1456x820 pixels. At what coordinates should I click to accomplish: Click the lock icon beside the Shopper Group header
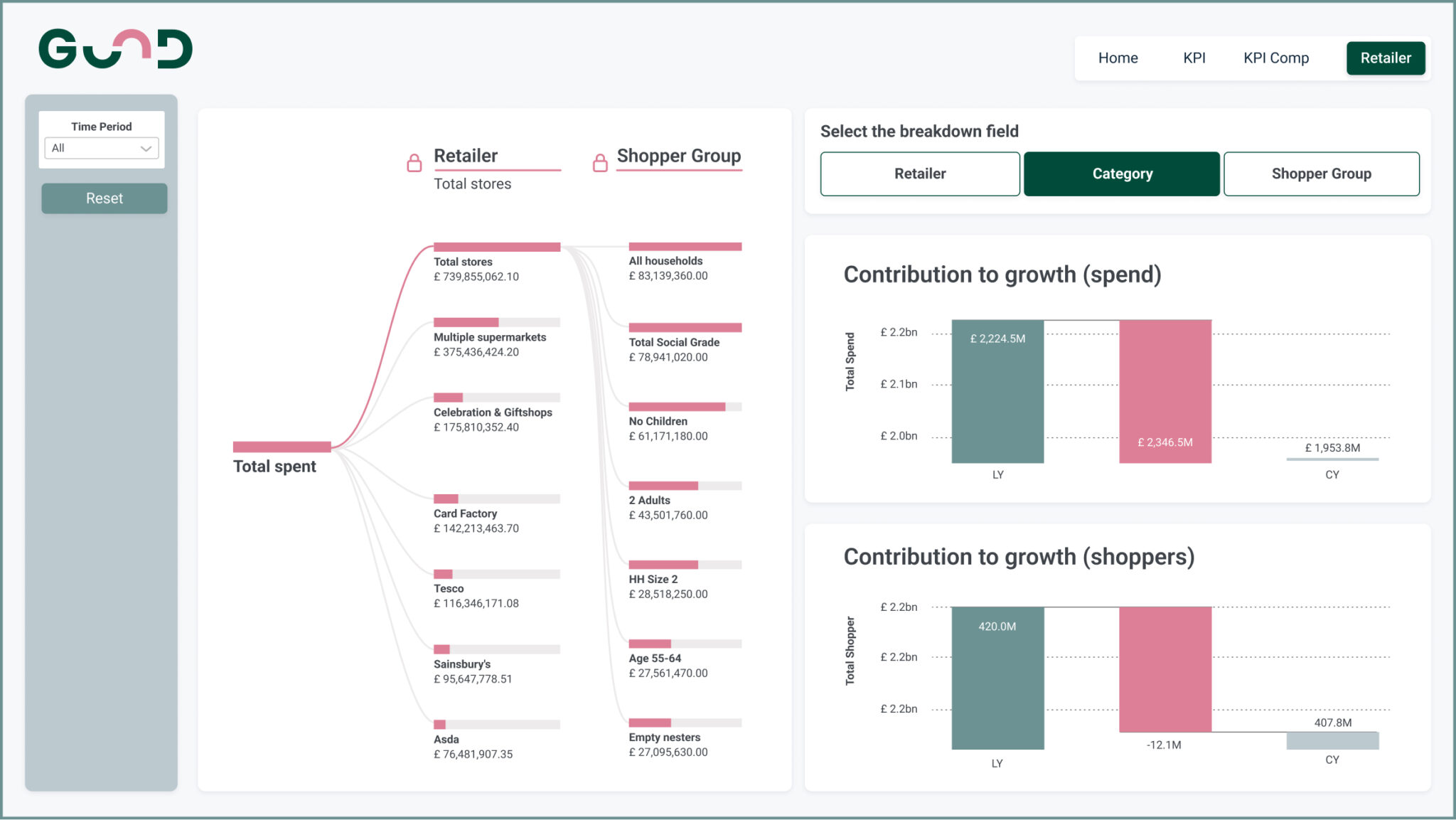pos(599,161)
